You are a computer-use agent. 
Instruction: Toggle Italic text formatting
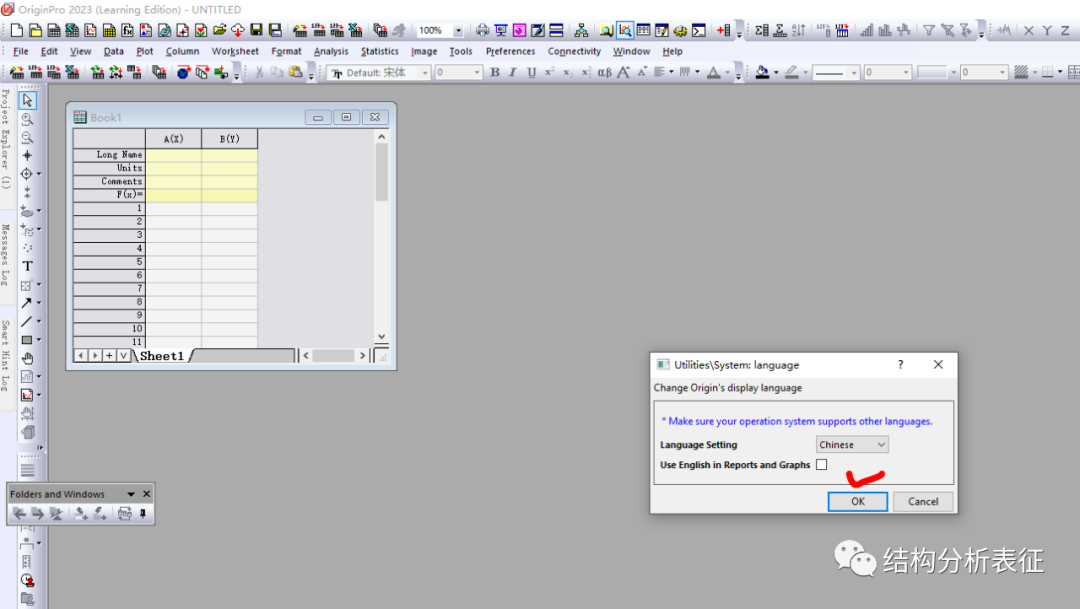512,72
